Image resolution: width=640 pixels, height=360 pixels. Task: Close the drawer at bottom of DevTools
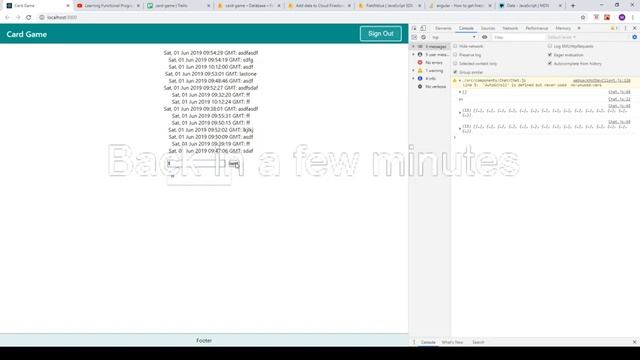click(635, 342)
